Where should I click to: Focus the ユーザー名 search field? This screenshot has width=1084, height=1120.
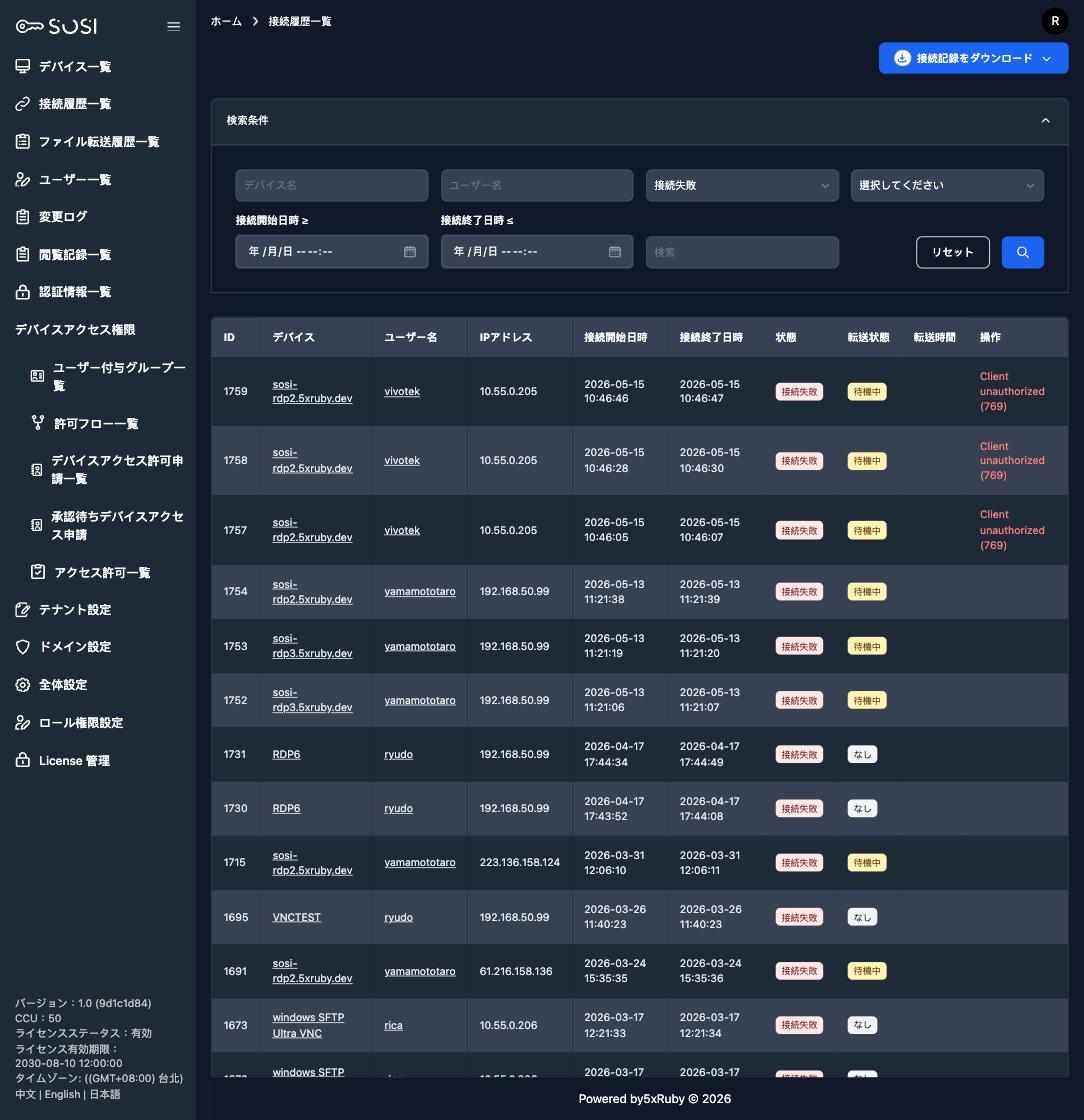click(537, 185)
